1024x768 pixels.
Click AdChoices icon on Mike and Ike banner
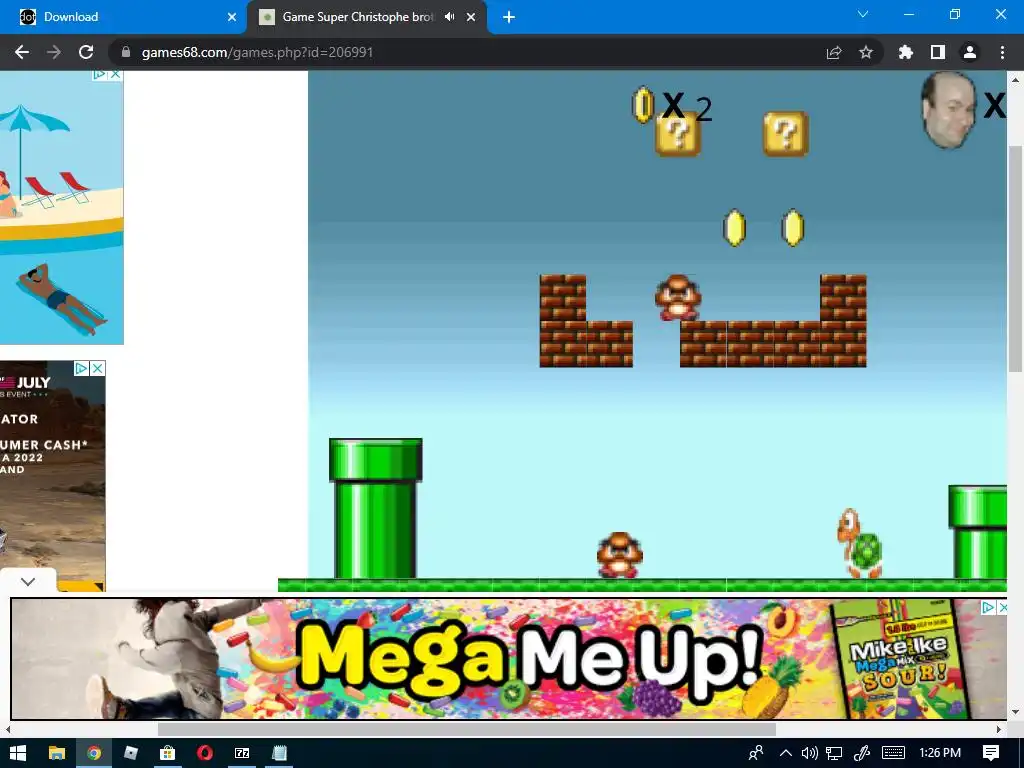[989, 607]
